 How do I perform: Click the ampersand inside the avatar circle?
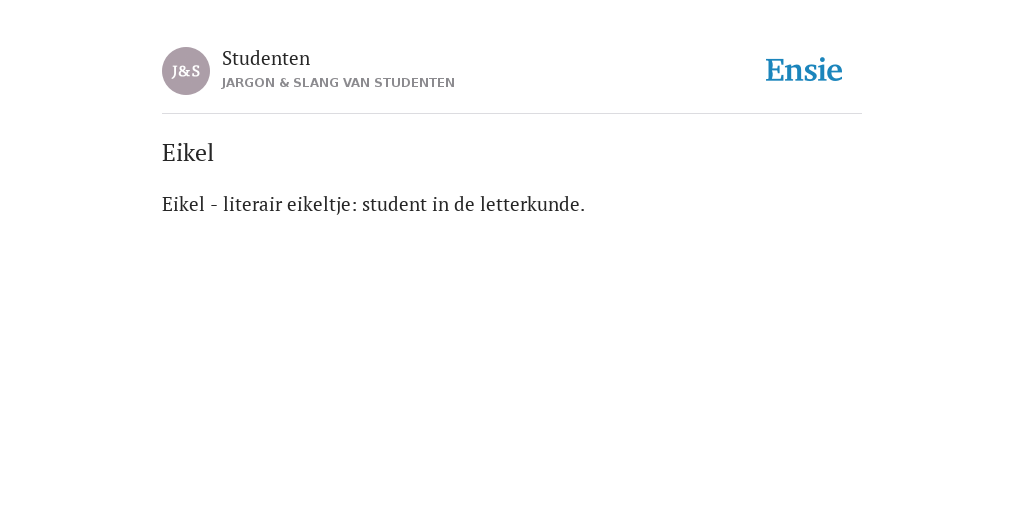[185, 72]
